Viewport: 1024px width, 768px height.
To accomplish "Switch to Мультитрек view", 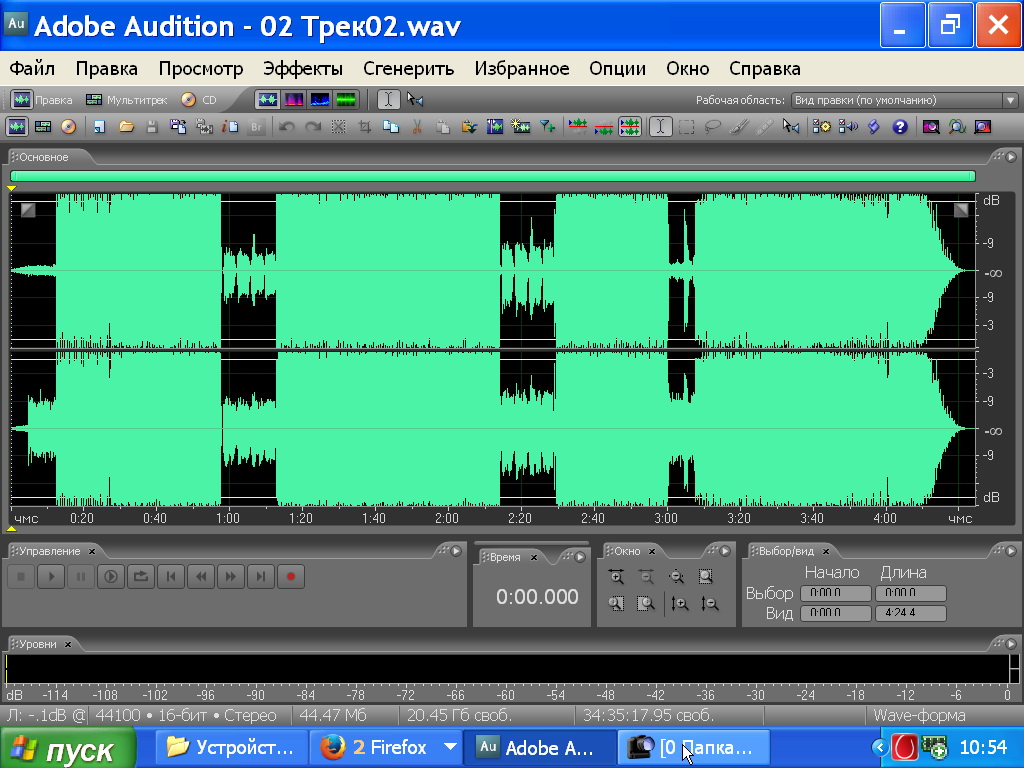I will pyautogui.click(x=127, y=100).
